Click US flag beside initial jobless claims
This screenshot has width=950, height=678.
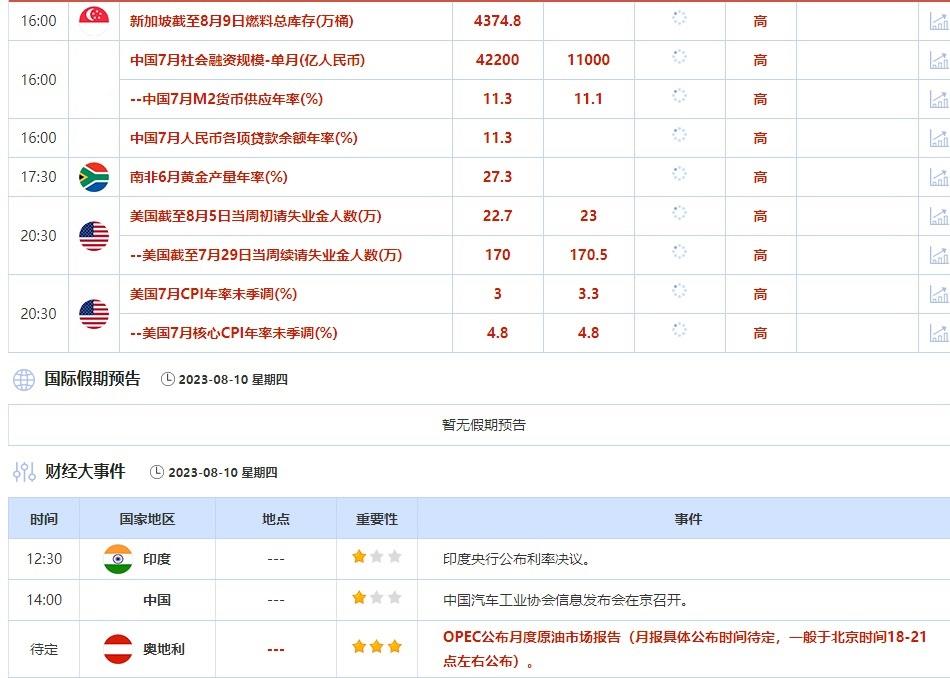pos(94,236)
